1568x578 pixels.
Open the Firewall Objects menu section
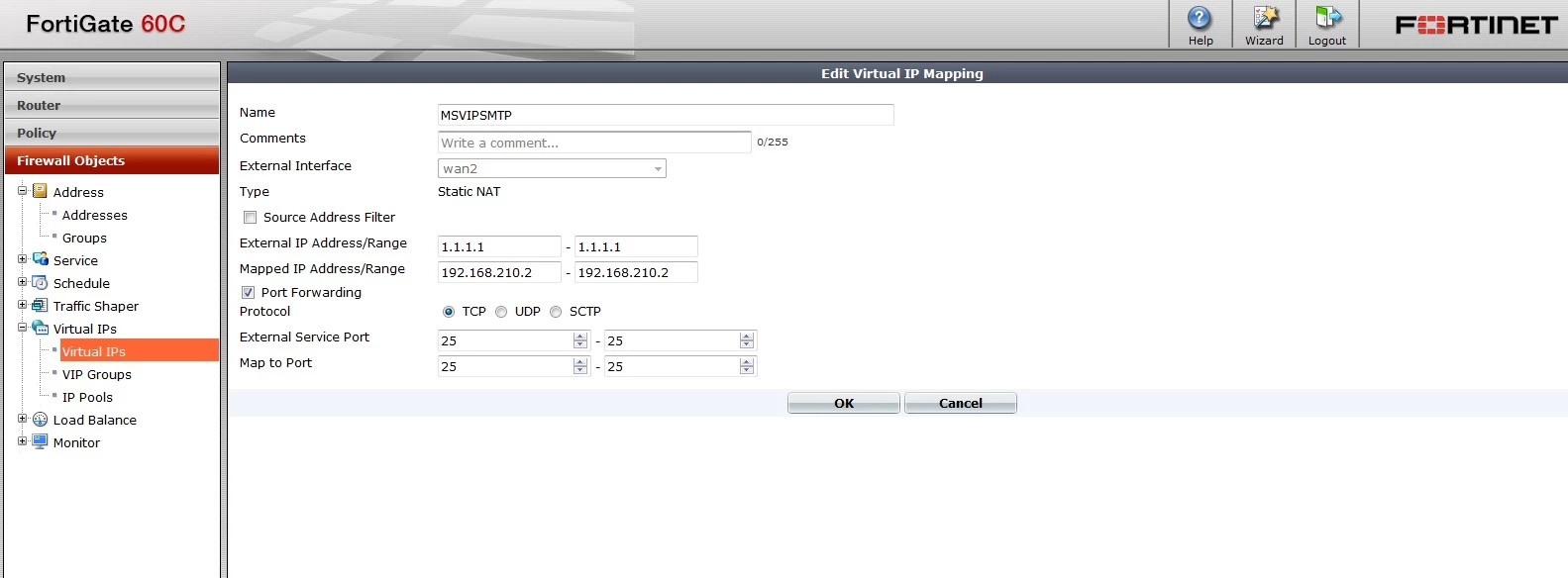click(x=112, y=160)
